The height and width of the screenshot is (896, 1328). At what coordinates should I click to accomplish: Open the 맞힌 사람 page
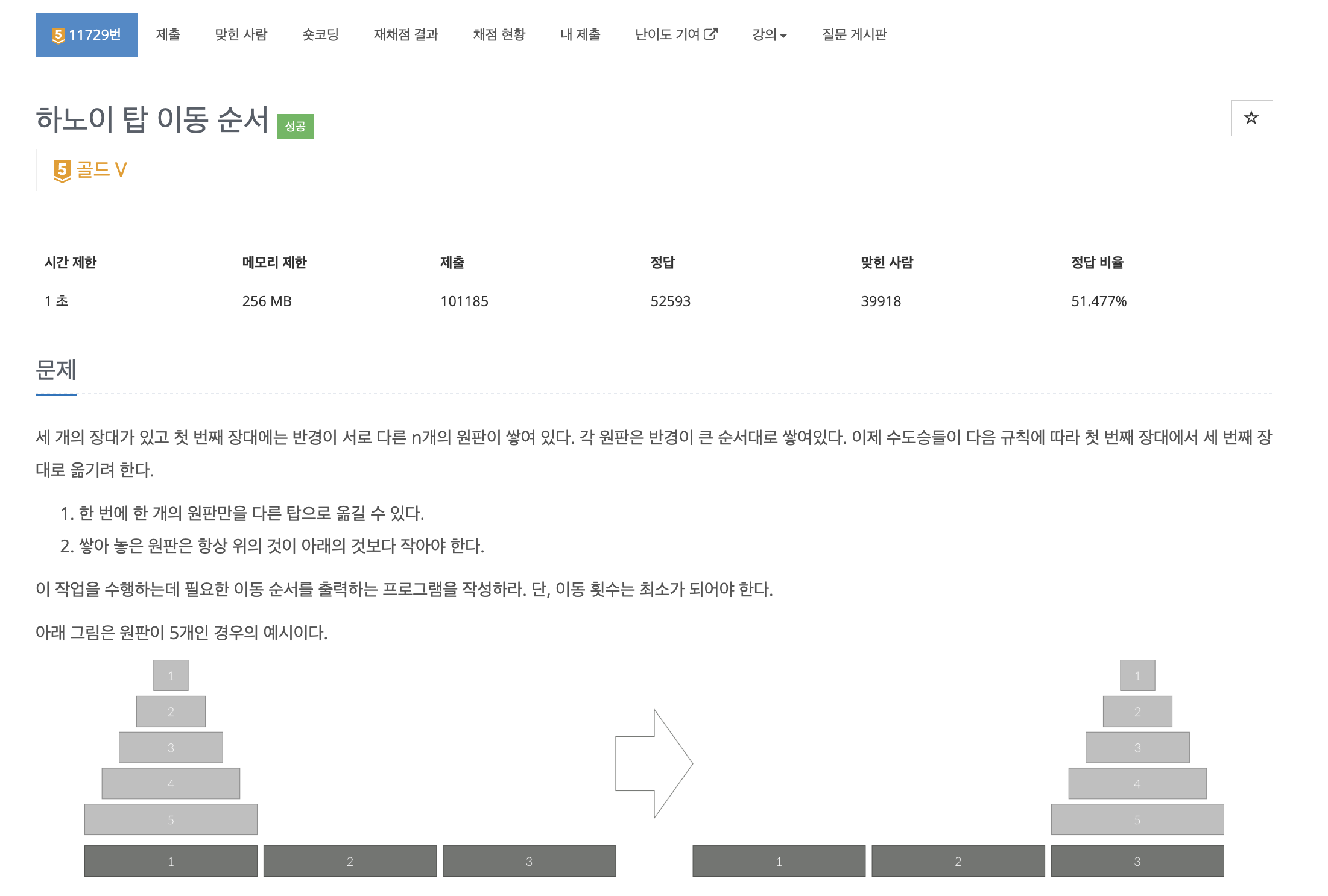(x=241, y=35)
